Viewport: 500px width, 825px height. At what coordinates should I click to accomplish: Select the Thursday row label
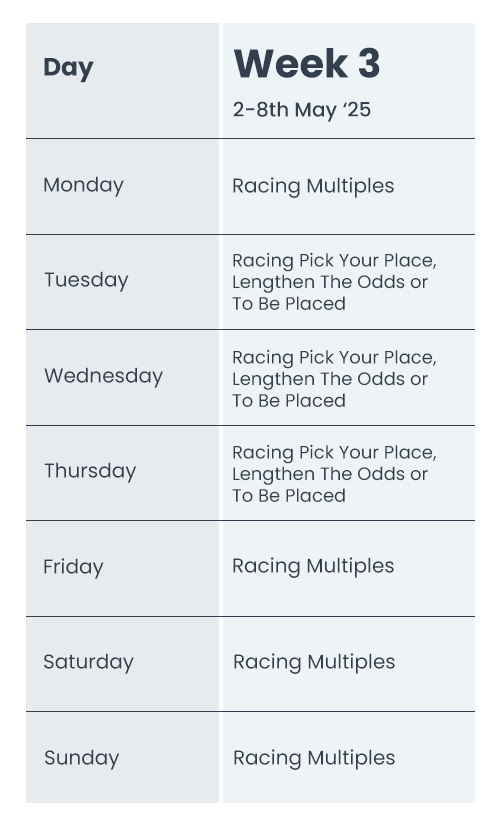point(90,471)
